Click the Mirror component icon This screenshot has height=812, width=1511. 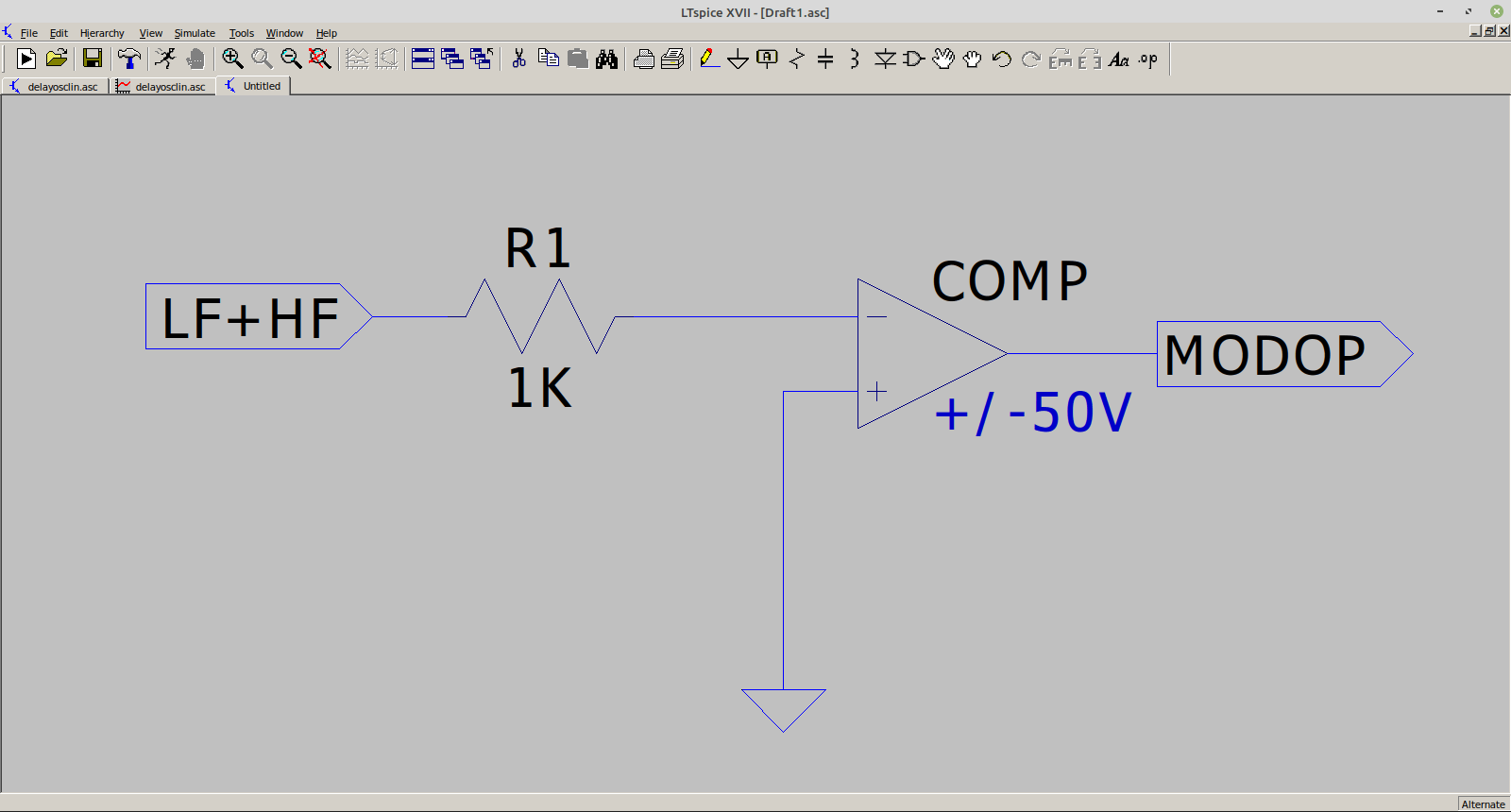pyautogui.click(x=1090, y=59)
